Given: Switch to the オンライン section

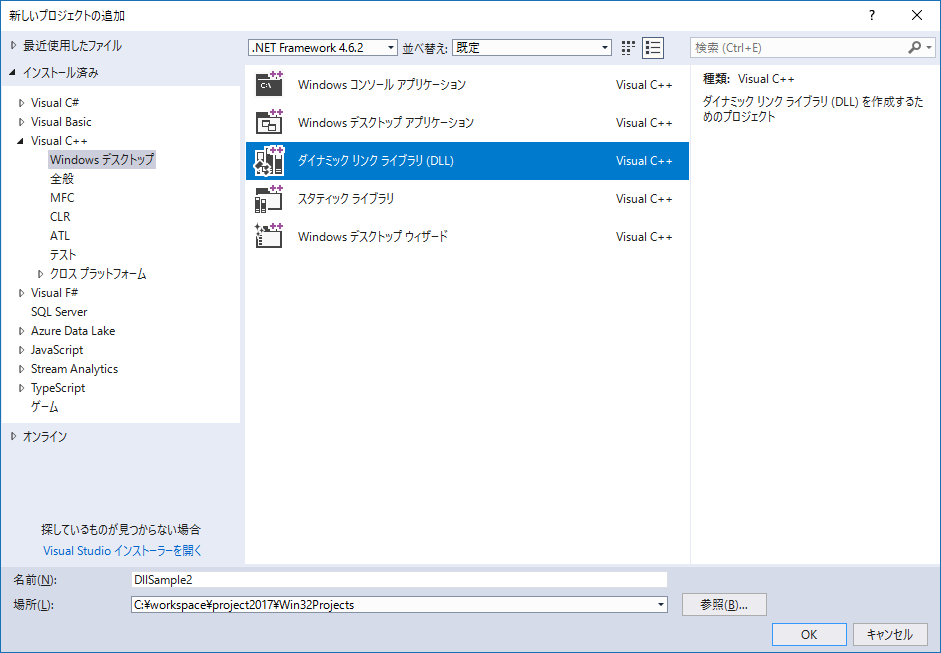Looking at the screenshot, I should (x=44, y=436).
